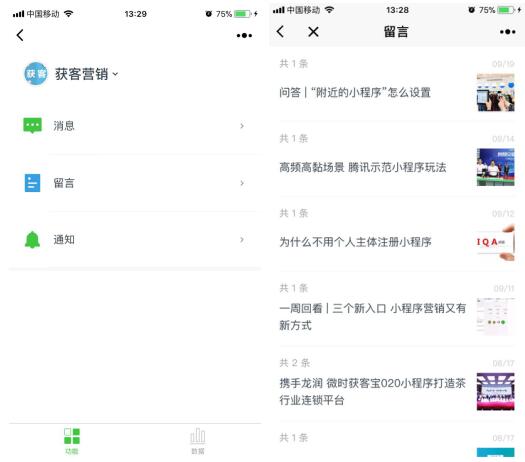The width and height of the screenshot is (525, 462).
Task: Close the 留言 page with X
Action: (313, 32)
